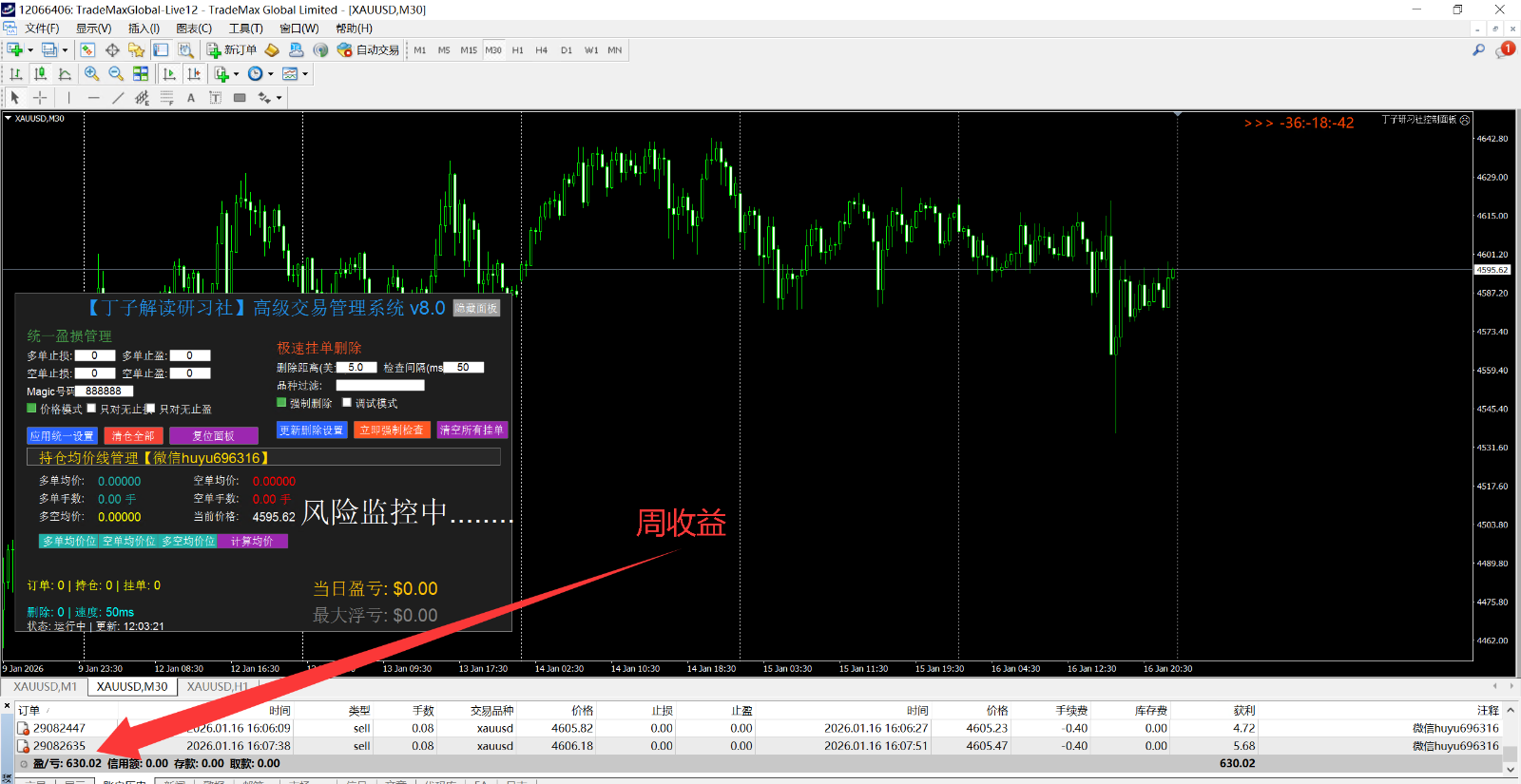Open the search magnifier icon

pyautogui.click(x=1478, y=49)
